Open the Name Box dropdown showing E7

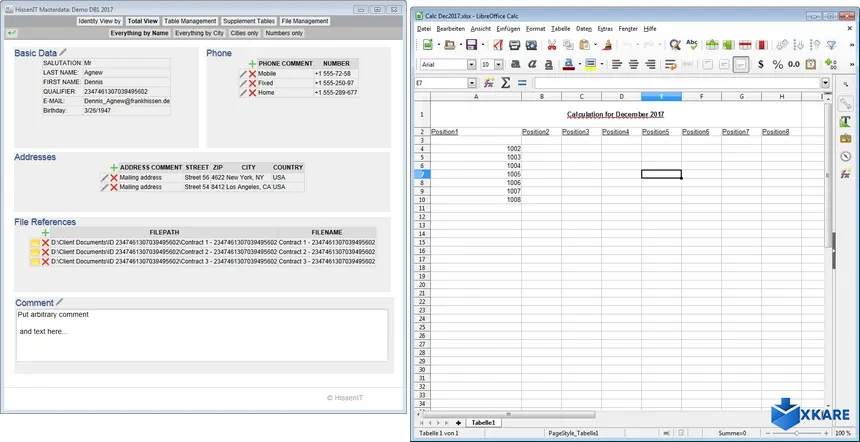pyautogui.click(x=472, y=83)
